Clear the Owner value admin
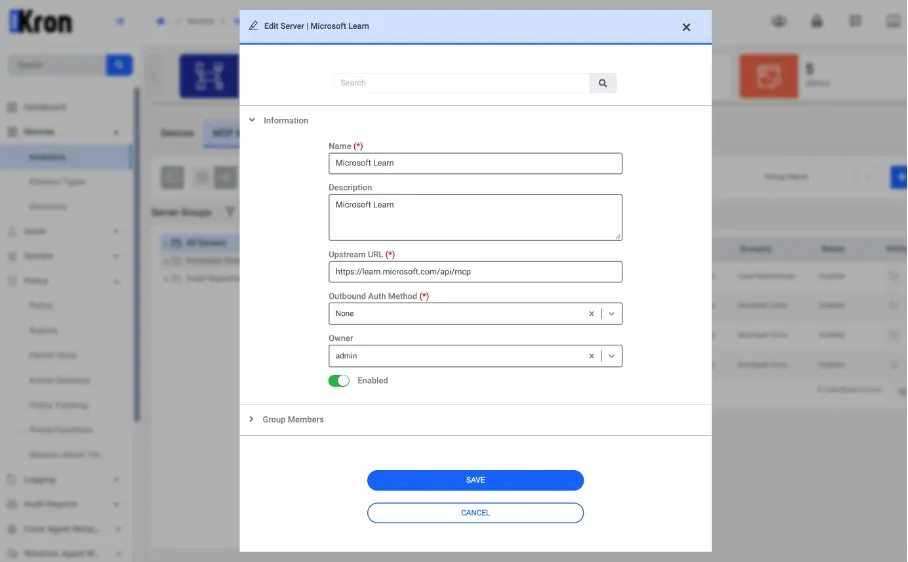This screenshot has width=908, height=562. coord(591,356)
